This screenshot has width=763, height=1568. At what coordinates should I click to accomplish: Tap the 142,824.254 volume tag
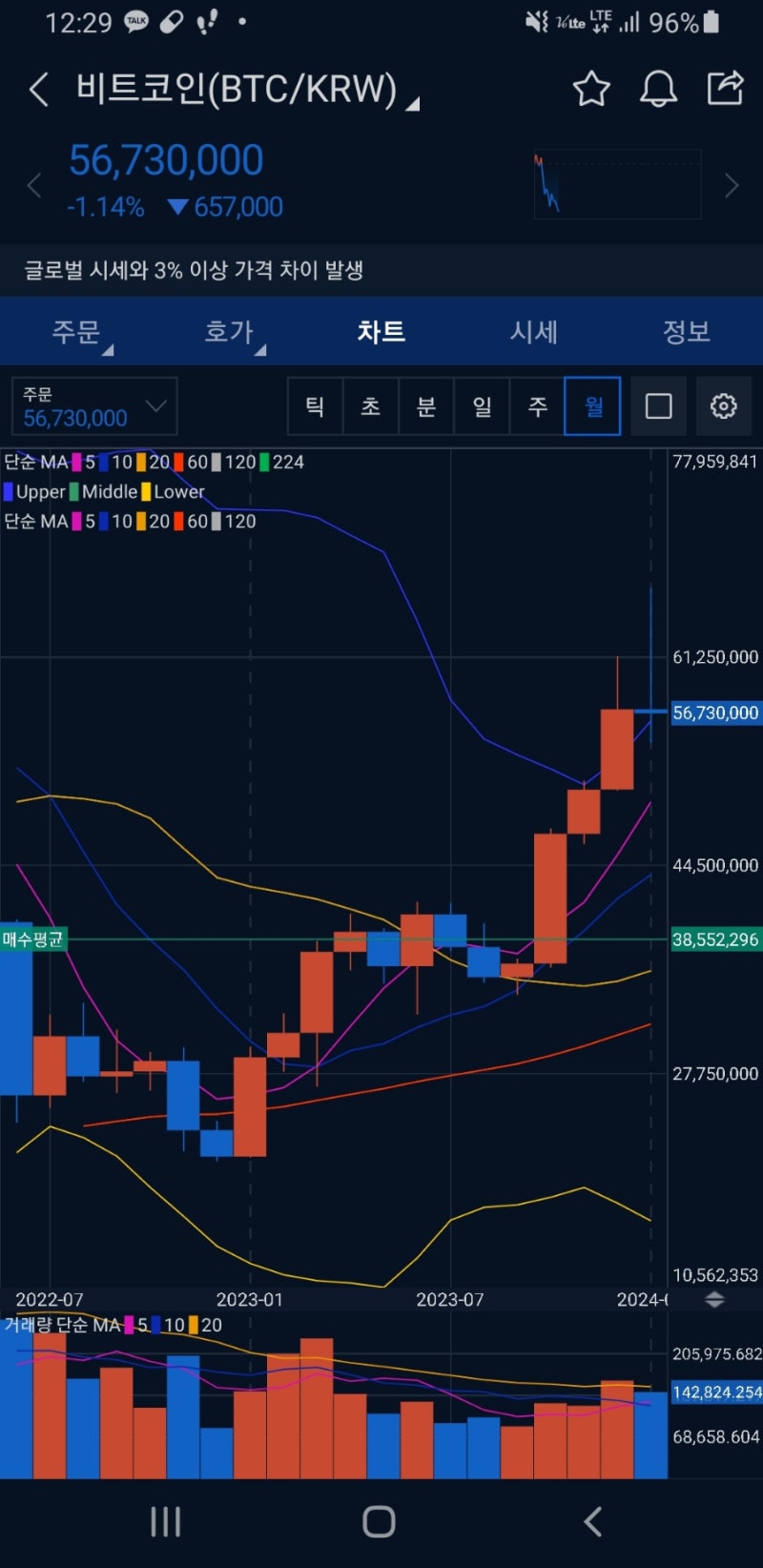716,1393
